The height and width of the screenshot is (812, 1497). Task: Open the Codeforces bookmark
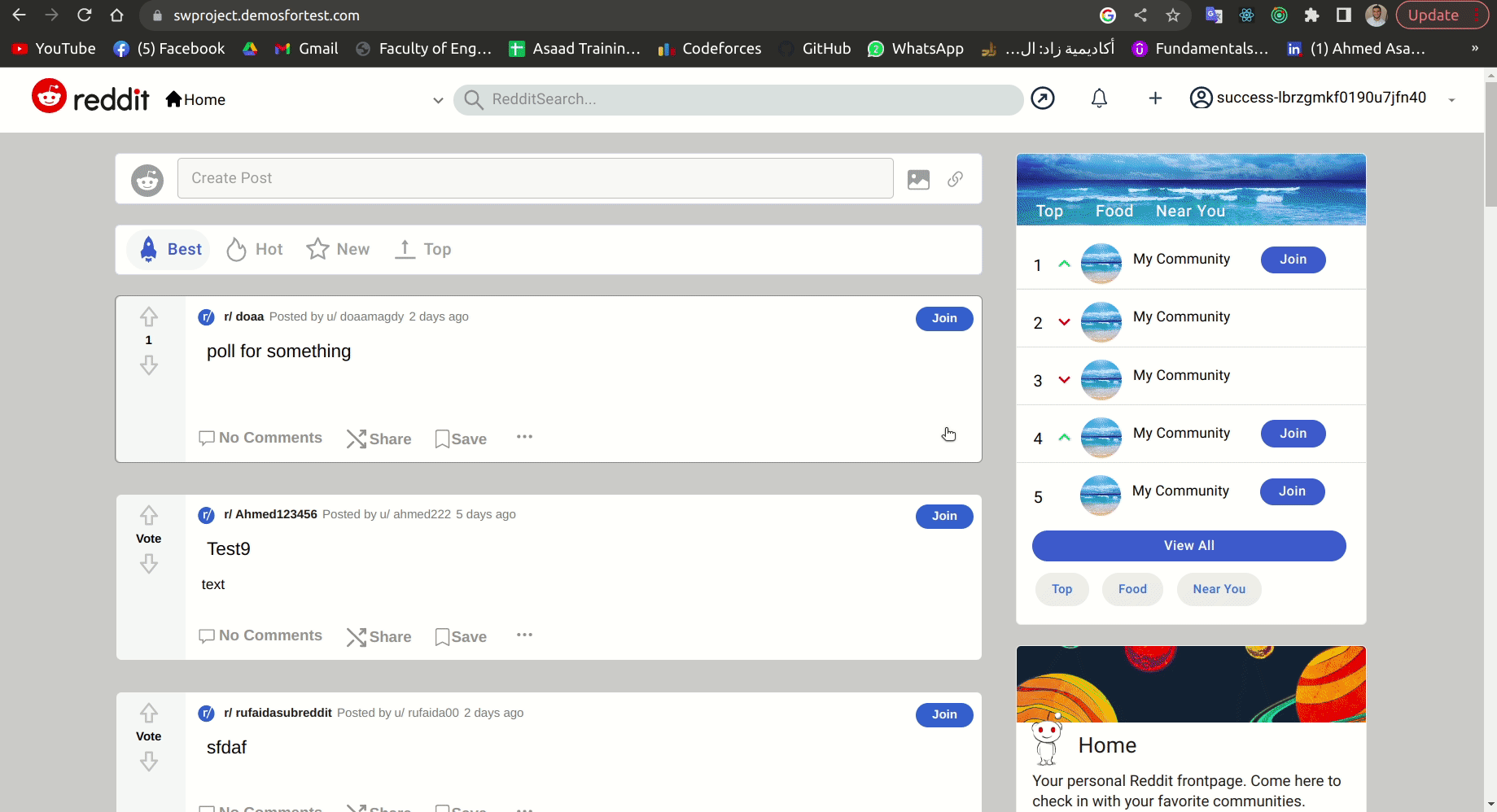[710, 49]
